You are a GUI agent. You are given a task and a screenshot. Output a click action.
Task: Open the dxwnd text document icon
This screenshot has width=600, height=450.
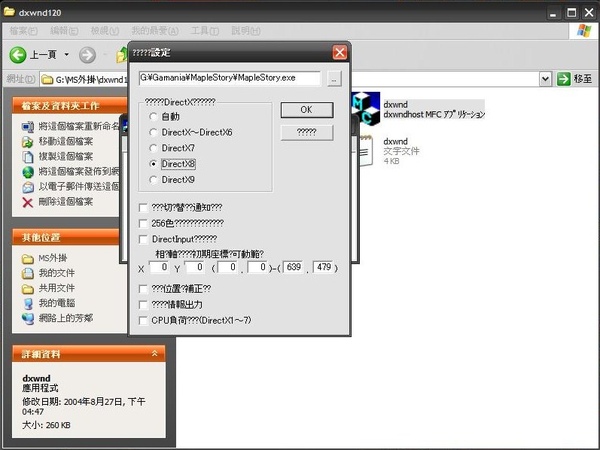[x=365, y=151]
